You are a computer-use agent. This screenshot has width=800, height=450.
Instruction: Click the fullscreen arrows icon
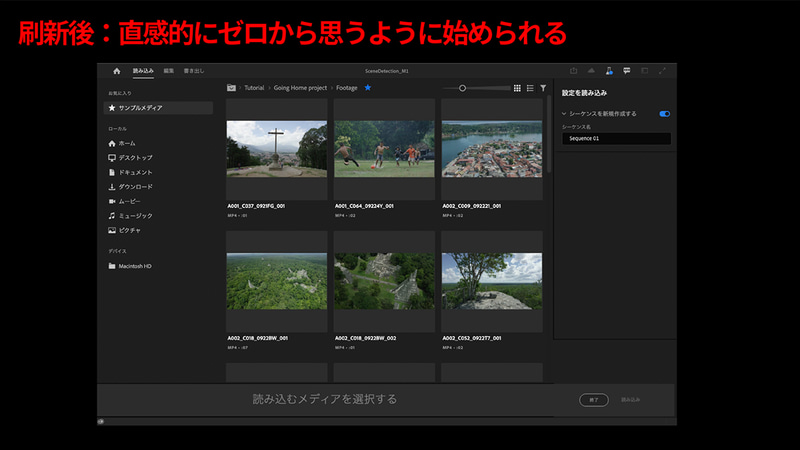click(x=662, y=71)
